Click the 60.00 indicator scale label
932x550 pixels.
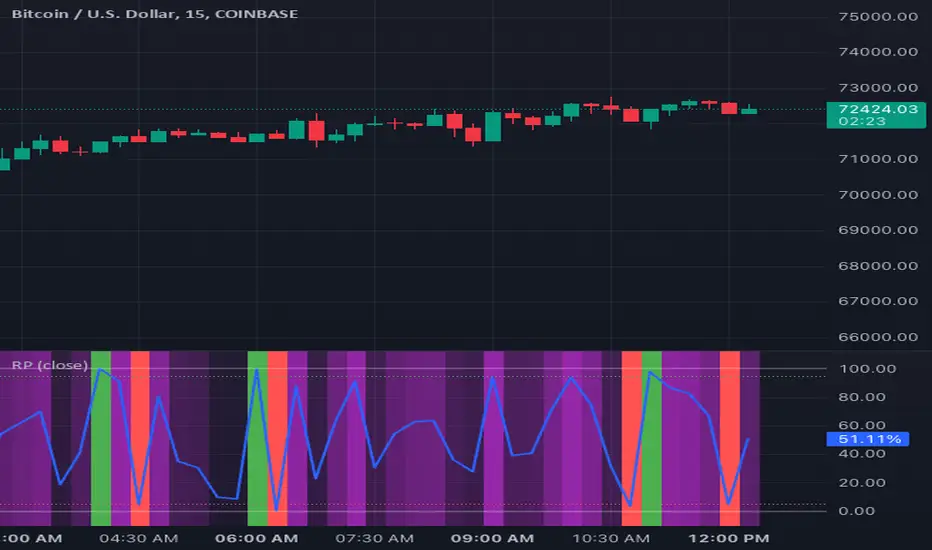click(x=862, y=425)
